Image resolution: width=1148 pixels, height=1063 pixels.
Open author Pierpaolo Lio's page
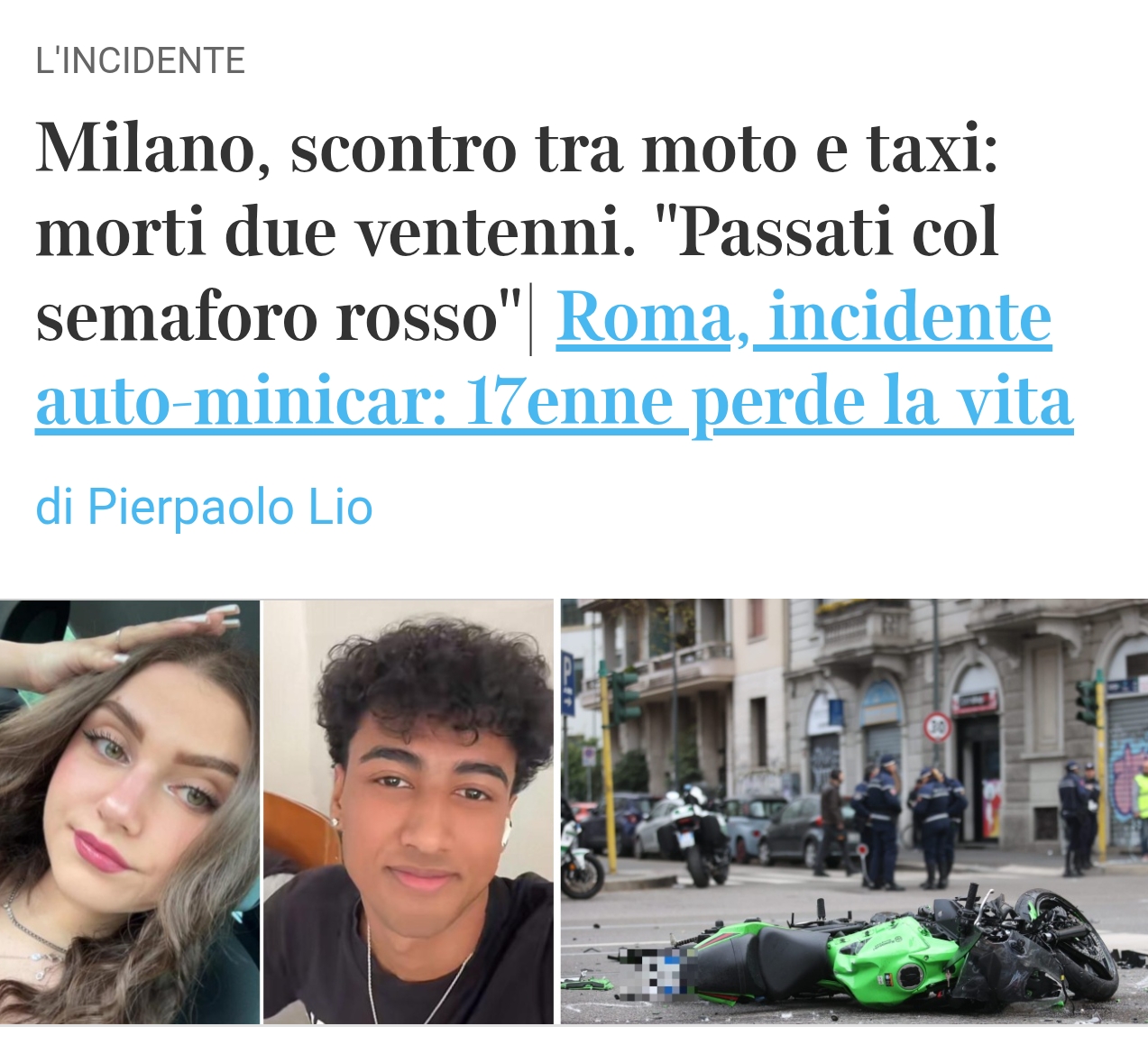click(204, 508)
